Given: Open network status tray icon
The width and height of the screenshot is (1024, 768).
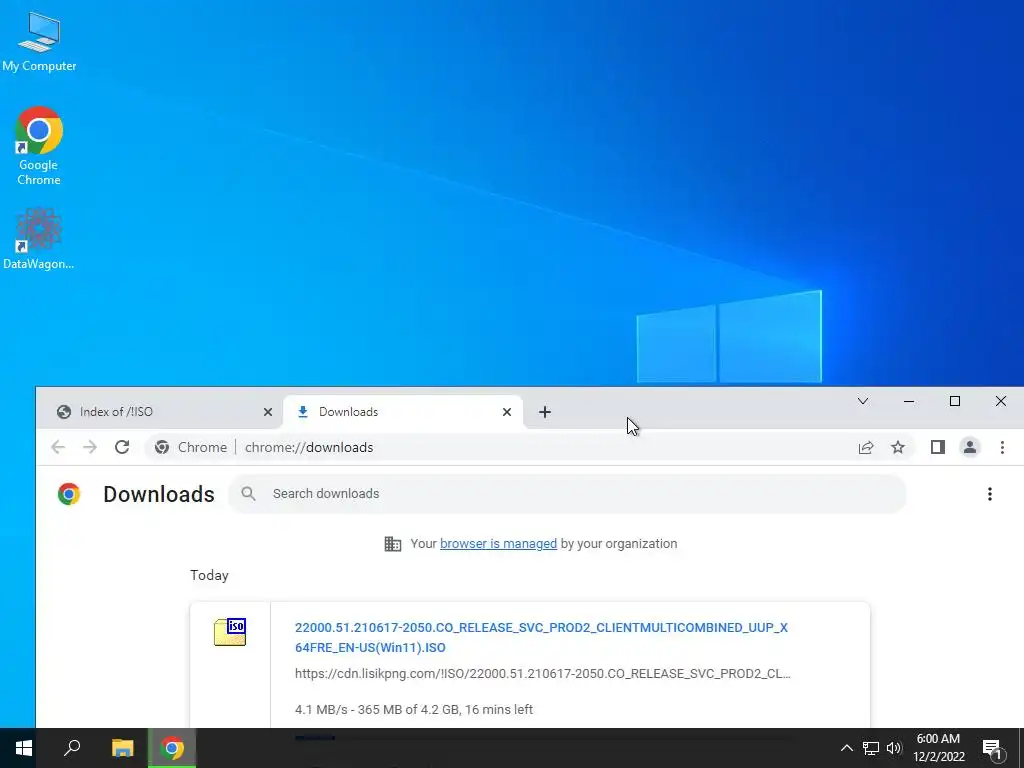Looking at the screenshot, I should pos(871,748).
